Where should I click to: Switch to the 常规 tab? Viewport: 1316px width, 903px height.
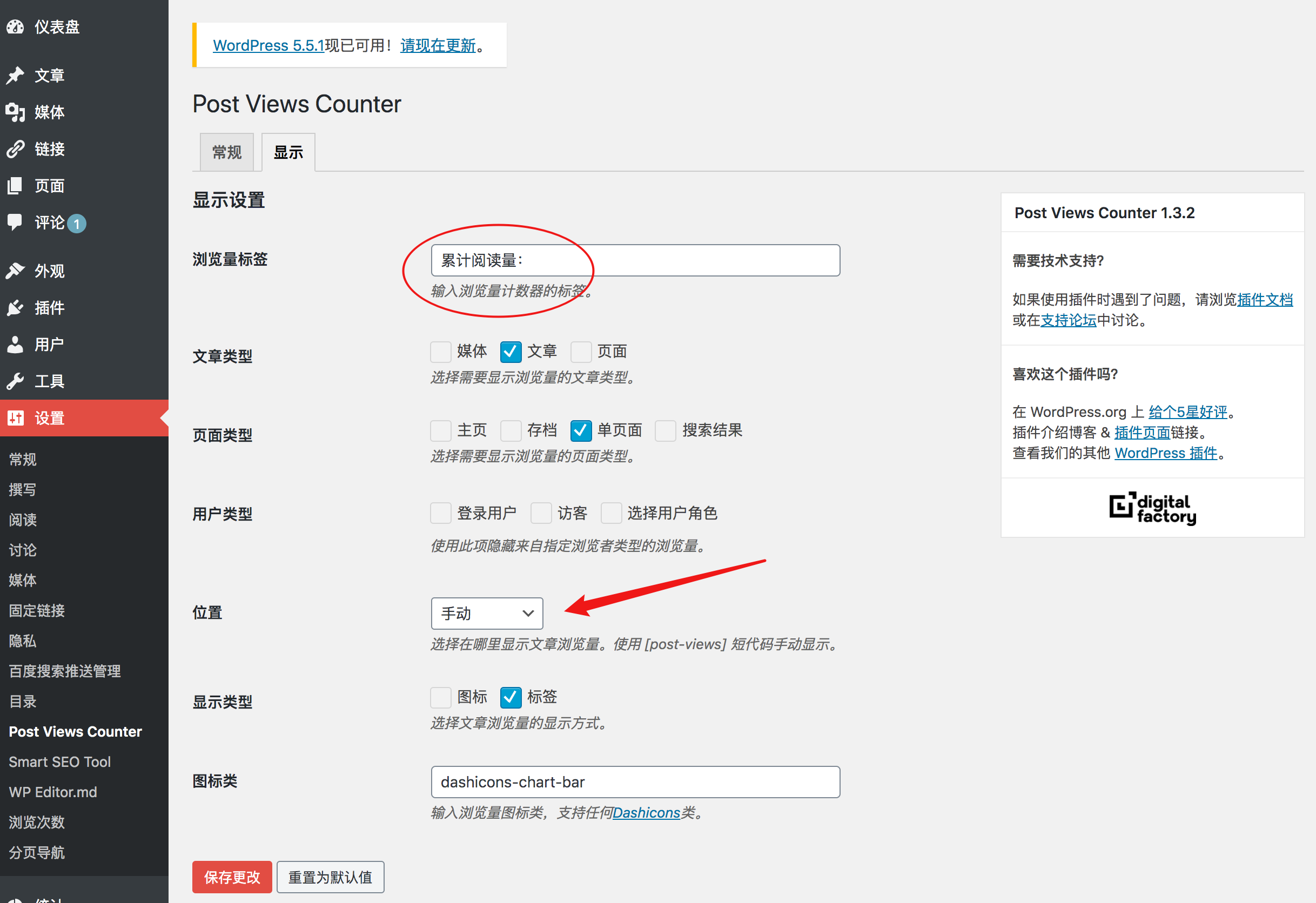[x=226, y=152]
